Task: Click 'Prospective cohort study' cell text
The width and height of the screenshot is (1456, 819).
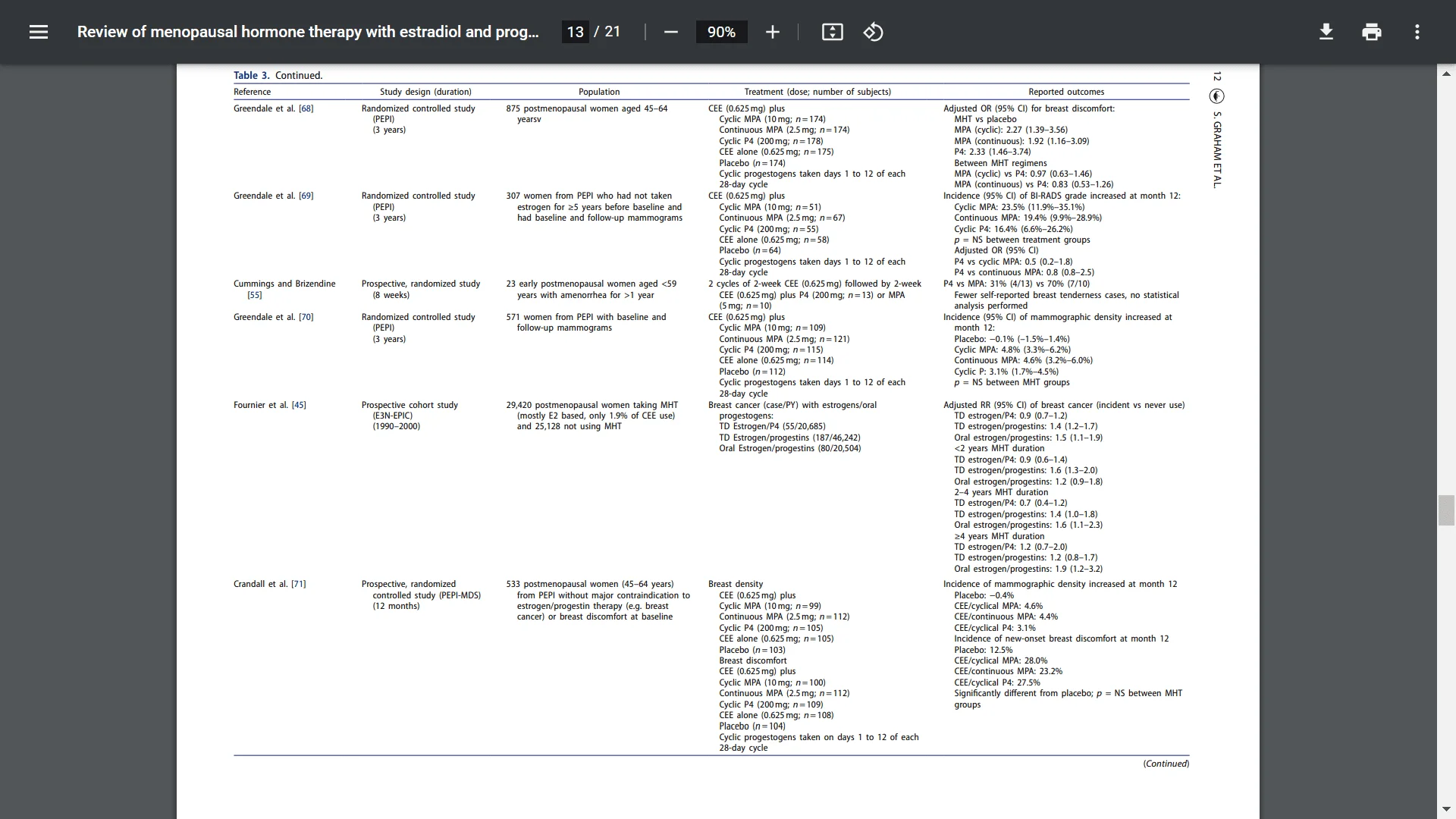Action: pyautogui.click(x=409, y=405)
